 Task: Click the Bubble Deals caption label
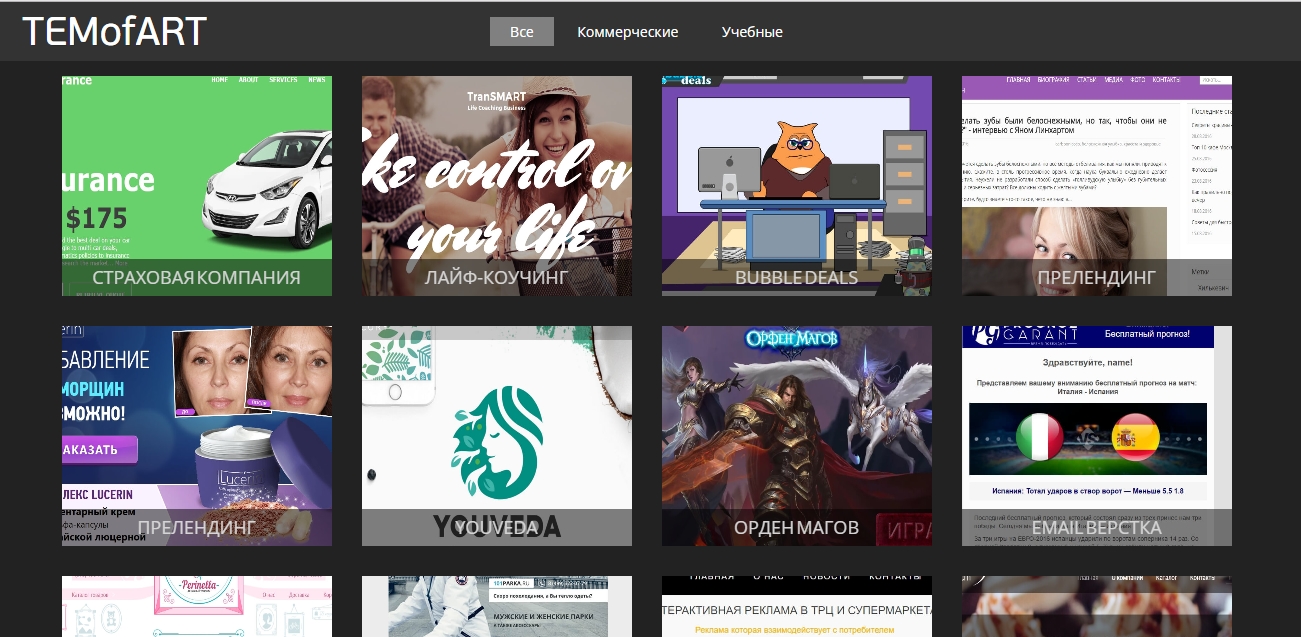(x=797, y=277)
